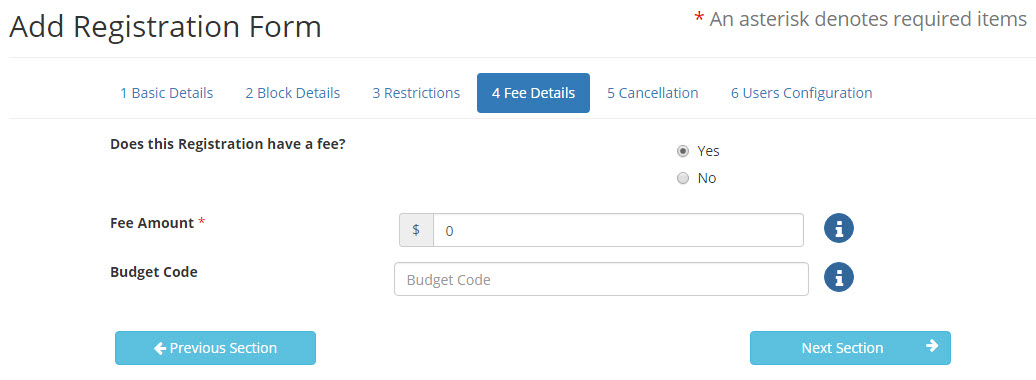
Task: Click the Previous Section button
Action: [215, 348]
